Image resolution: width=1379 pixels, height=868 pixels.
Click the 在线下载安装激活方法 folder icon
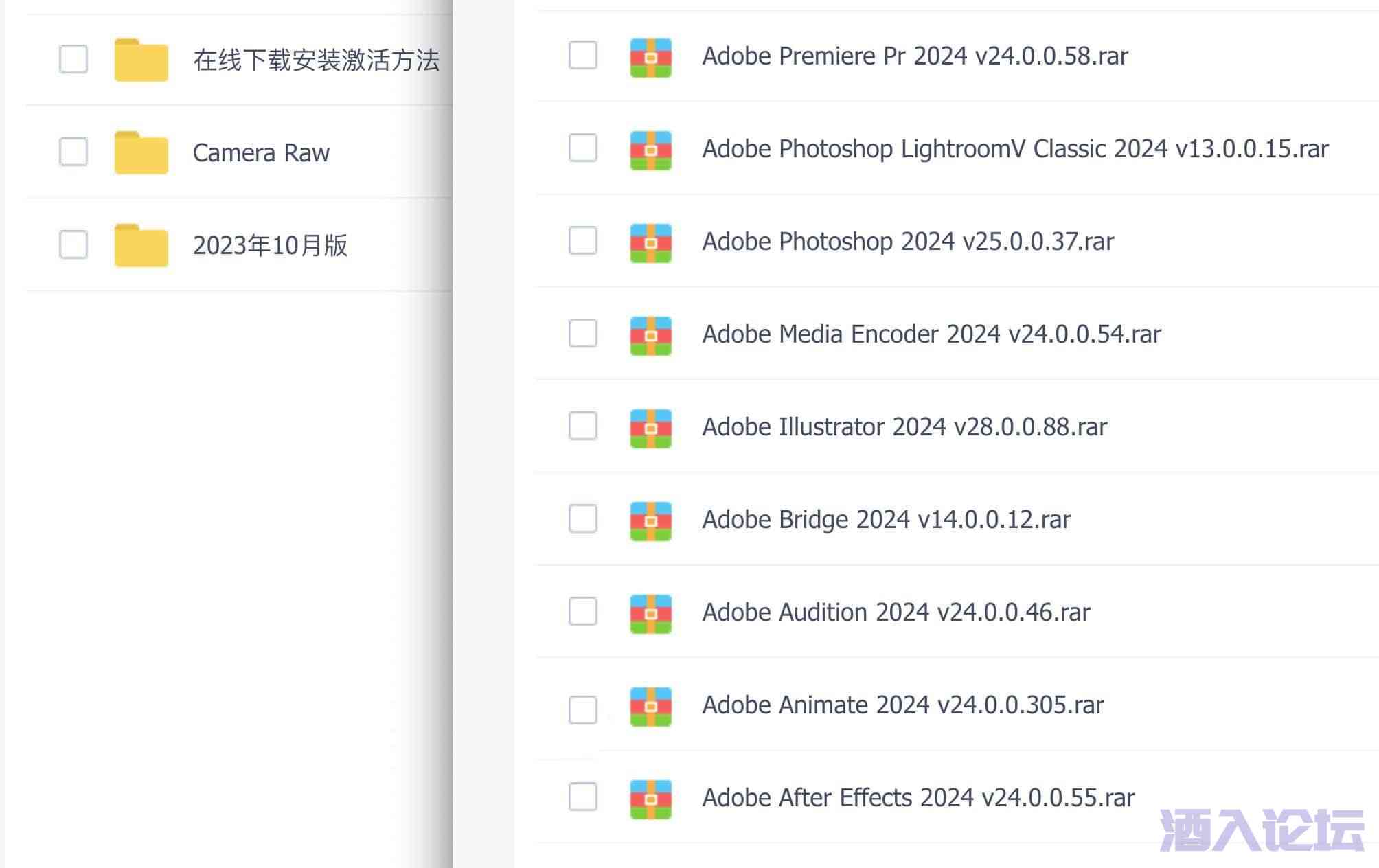tap(141, 60)
